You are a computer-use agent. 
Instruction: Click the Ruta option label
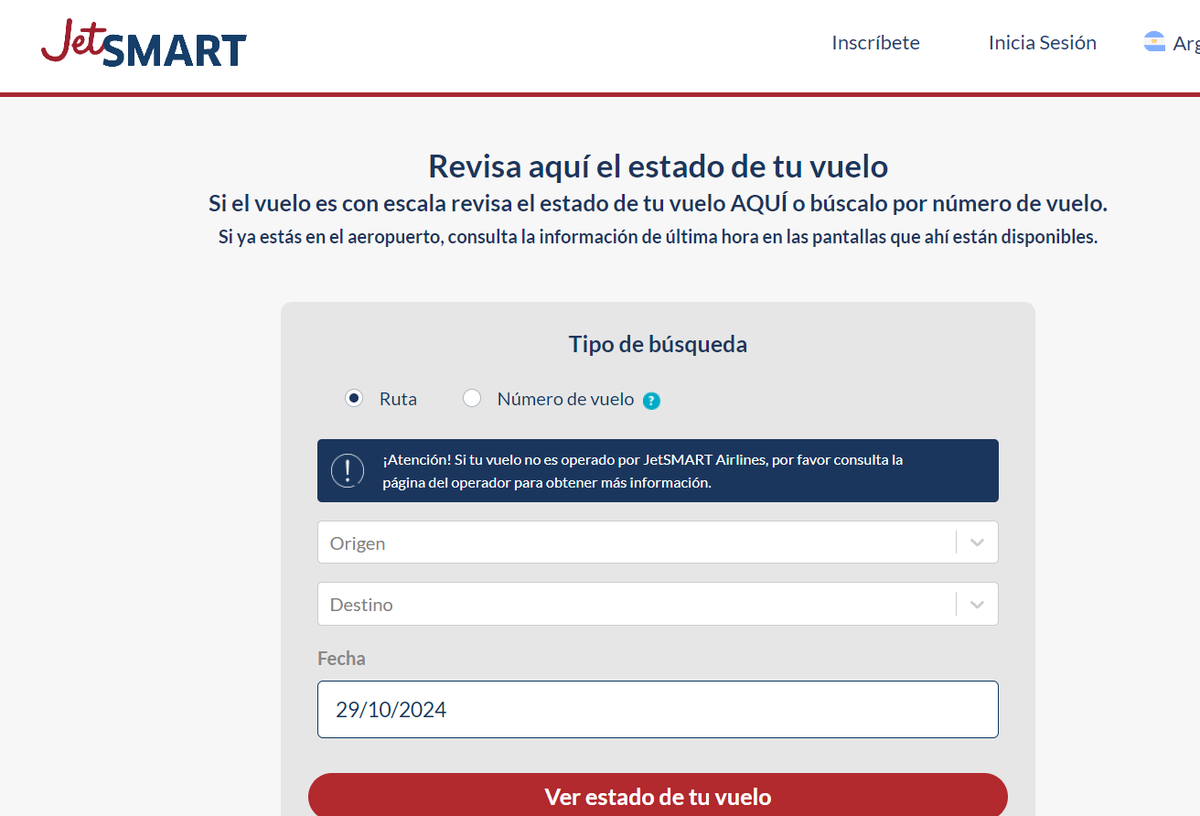[x=398, y=399]
